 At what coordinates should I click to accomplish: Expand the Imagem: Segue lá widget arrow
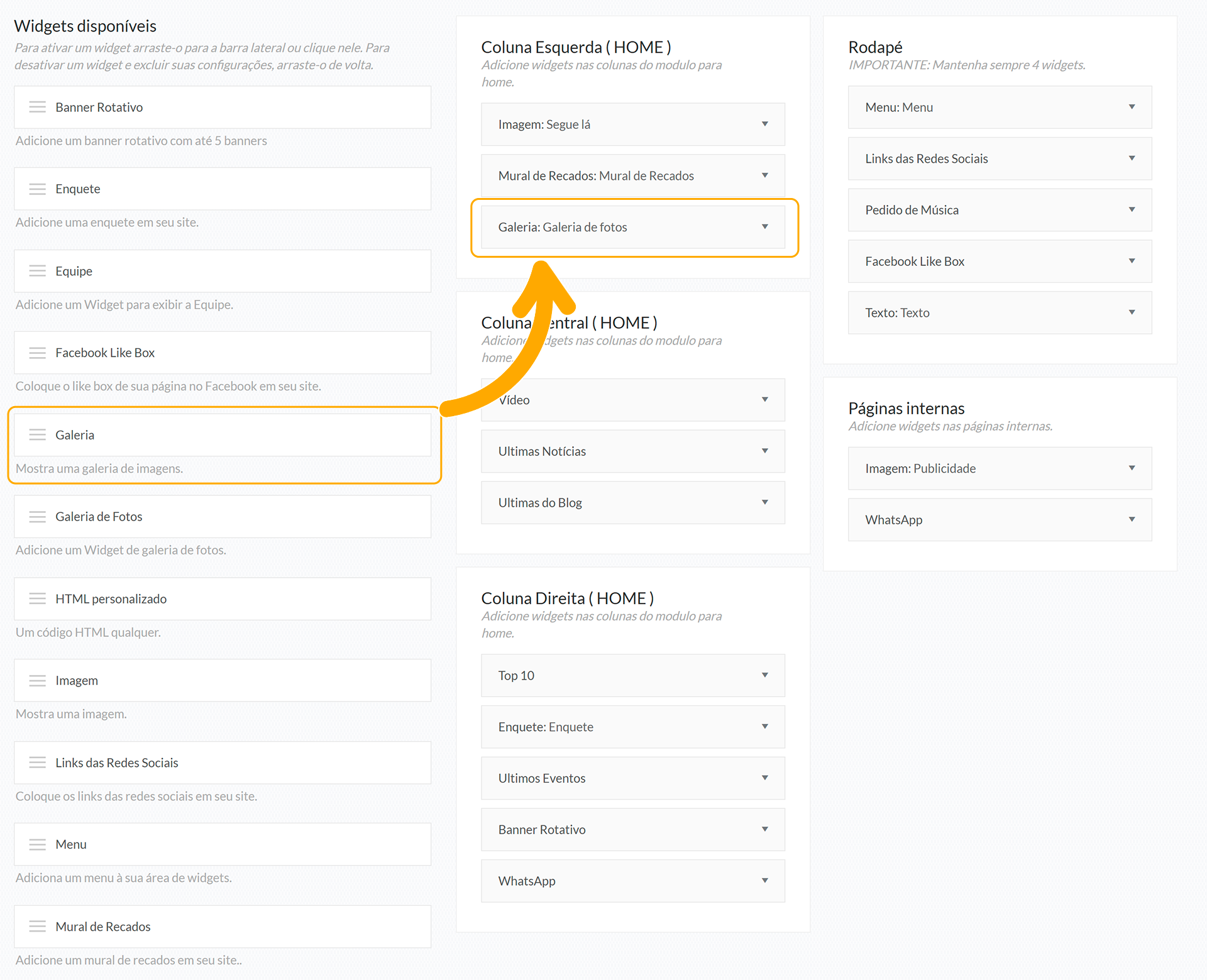pyautogui.click(x=764, y=124)
